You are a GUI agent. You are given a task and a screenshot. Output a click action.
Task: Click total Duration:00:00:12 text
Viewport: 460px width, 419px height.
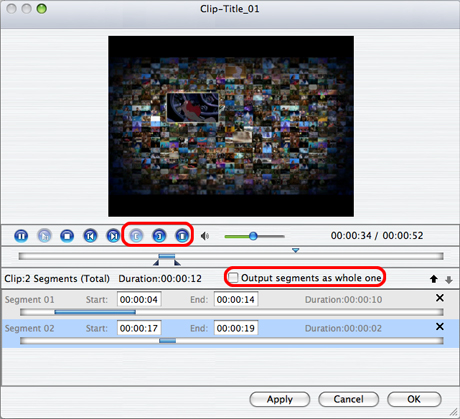coord(160,279)
